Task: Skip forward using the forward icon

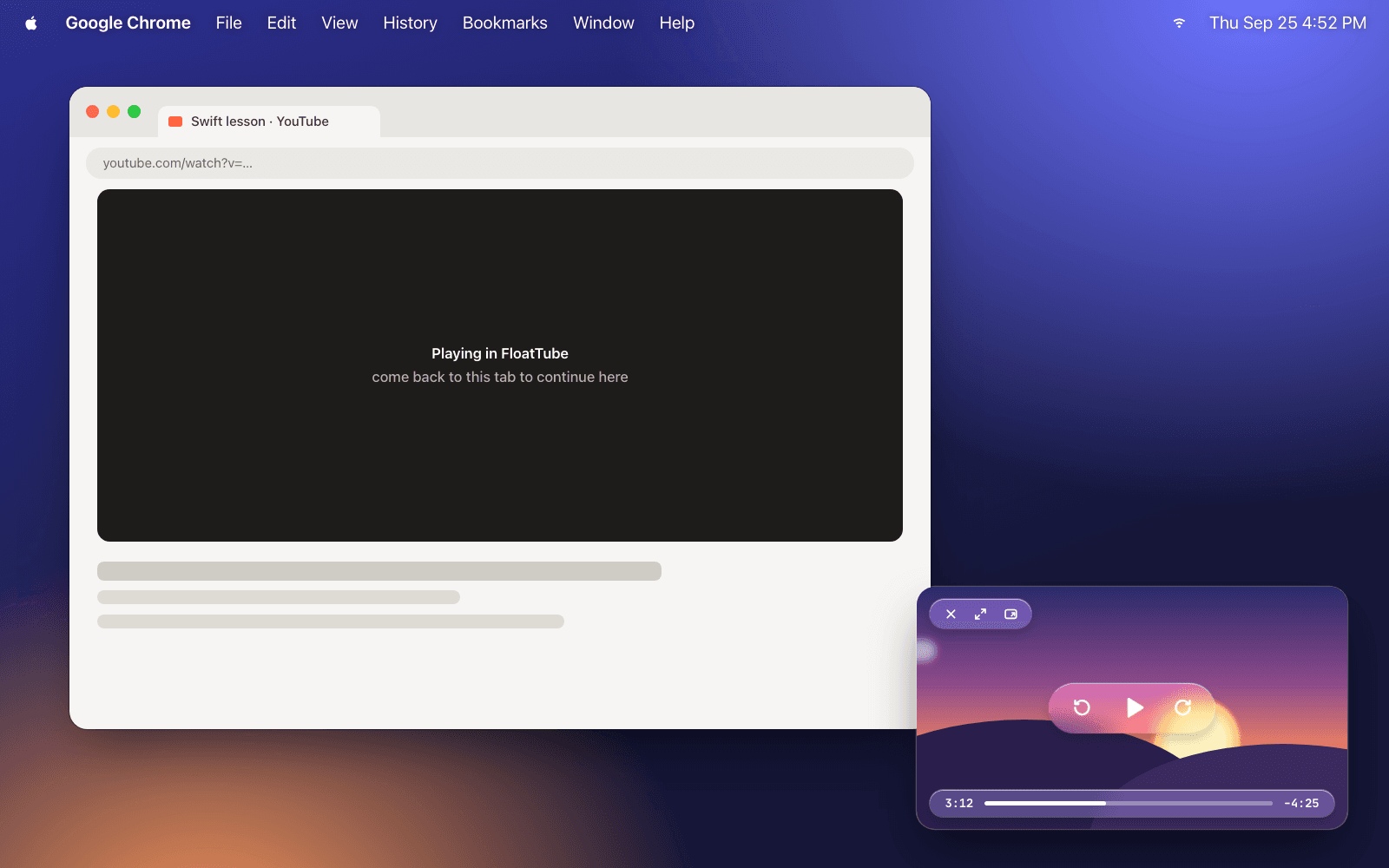Action: pos(1182,707)
